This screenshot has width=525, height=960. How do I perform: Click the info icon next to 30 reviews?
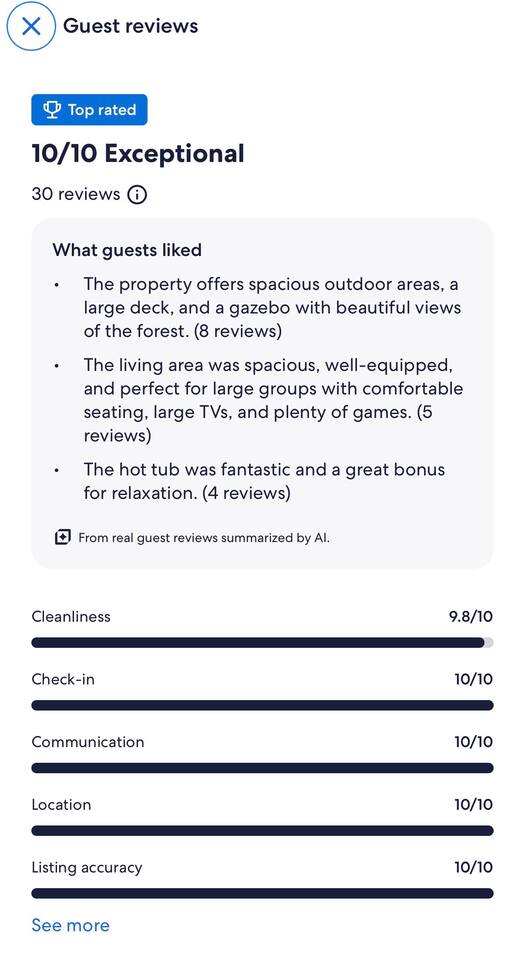[x=137, y=195]
